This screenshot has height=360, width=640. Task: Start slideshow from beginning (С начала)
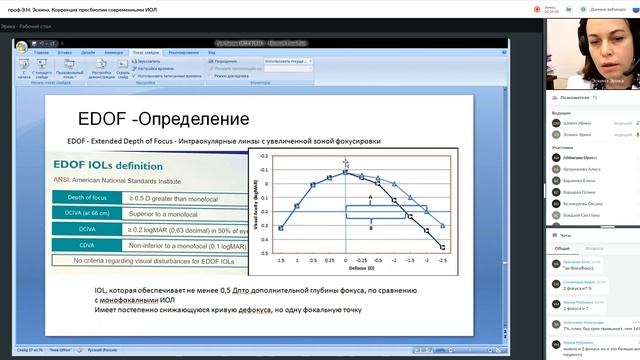[x=24, y=68]
